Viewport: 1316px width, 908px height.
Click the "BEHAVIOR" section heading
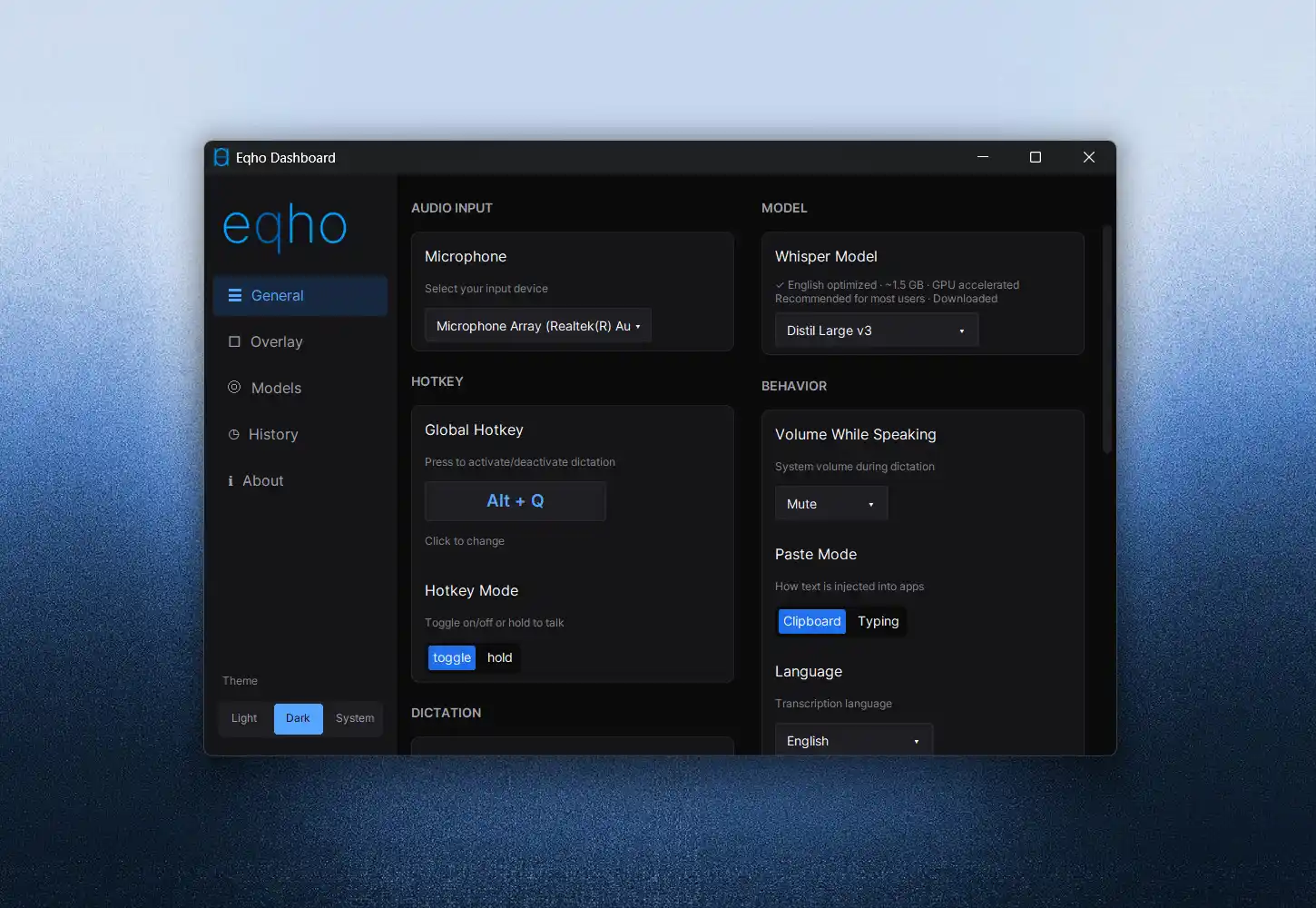[x=794, y=386]
